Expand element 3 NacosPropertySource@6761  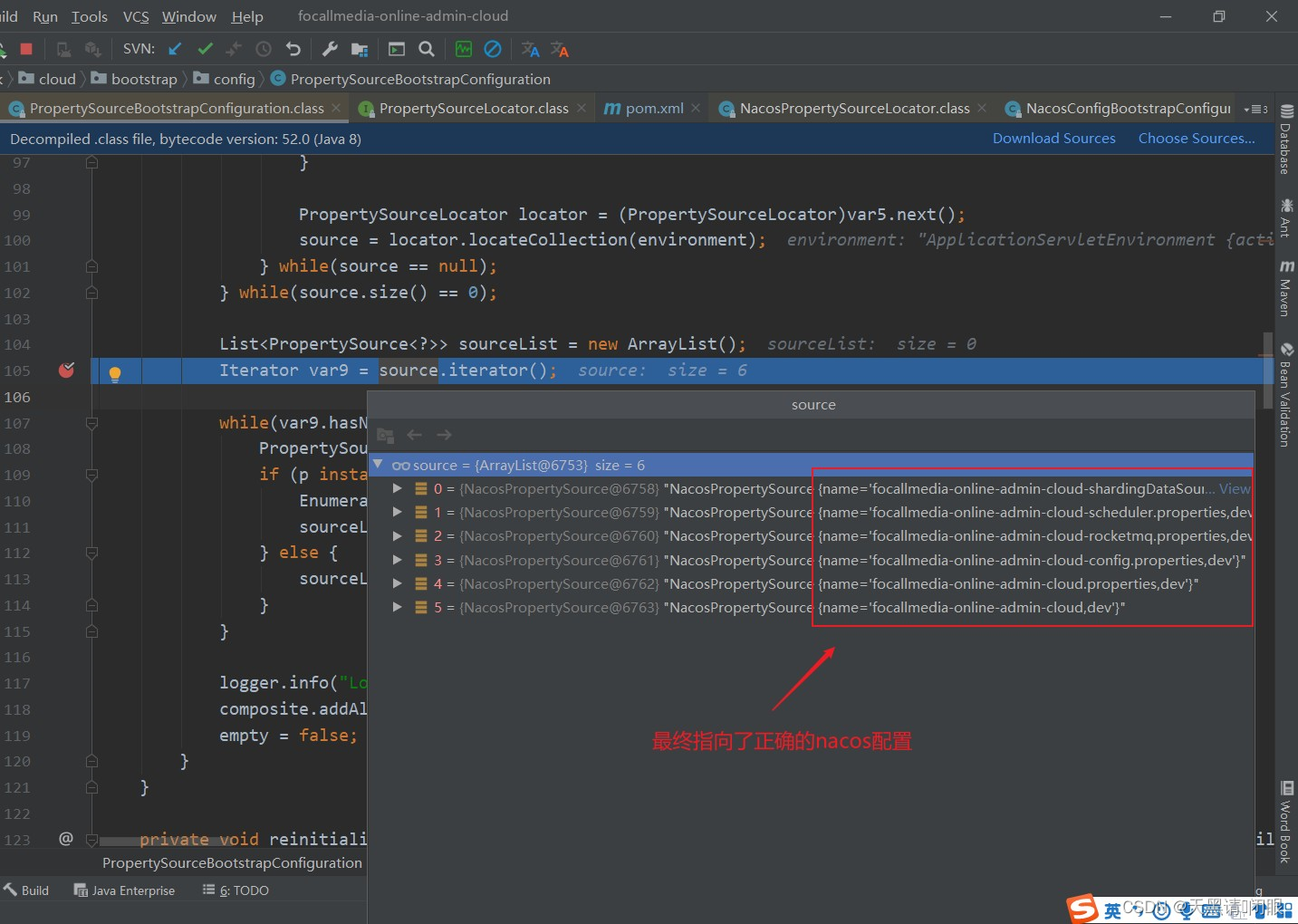point(397,560)
